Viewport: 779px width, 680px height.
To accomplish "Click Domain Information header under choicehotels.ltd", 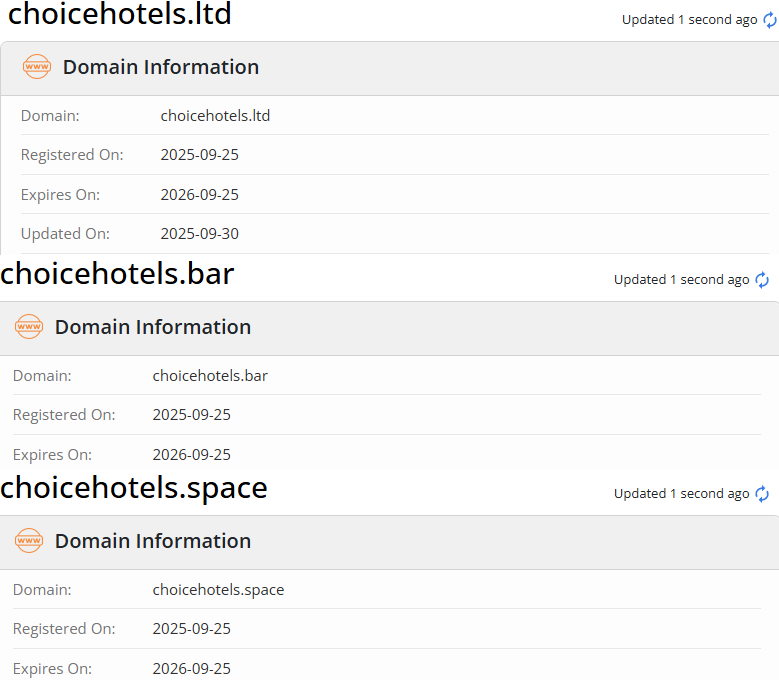I will [x=161, y=67].
